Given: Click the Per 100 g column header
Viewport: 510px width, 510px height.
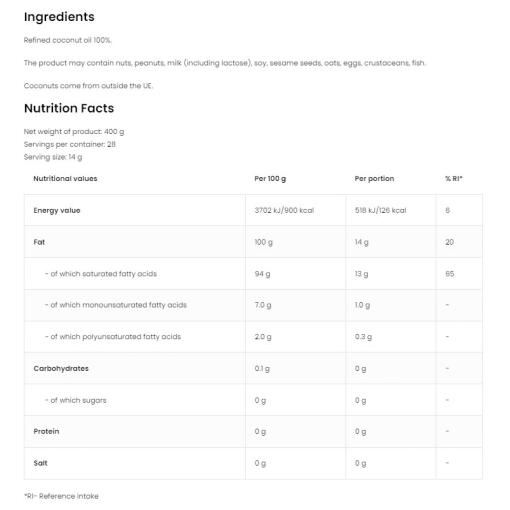Looking at the screenshot, I should pos(270,179).
